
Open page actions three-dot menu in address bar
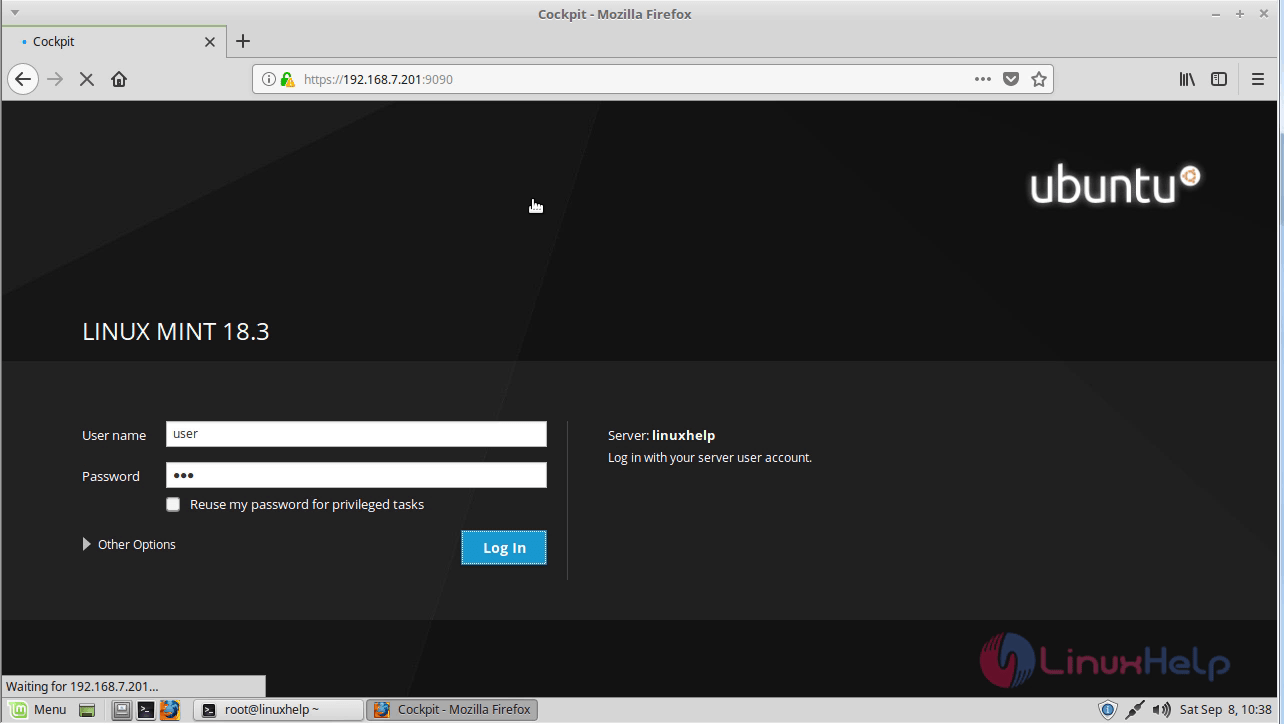point(983,79)
